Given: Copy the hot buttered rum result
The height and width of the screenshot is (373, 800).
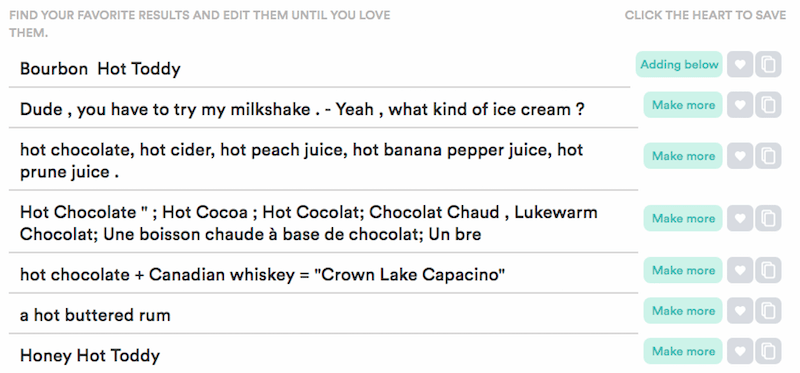Looking at the screenshot, I should (x=768, y=311).
